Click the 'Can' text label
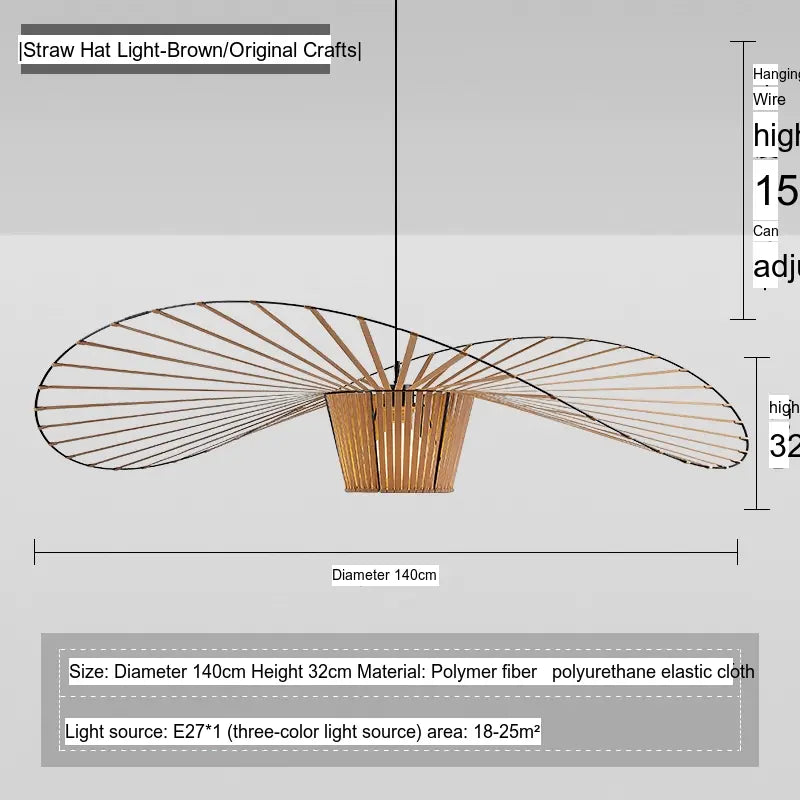Screen dimensions: 800x800 pos(765,231)
